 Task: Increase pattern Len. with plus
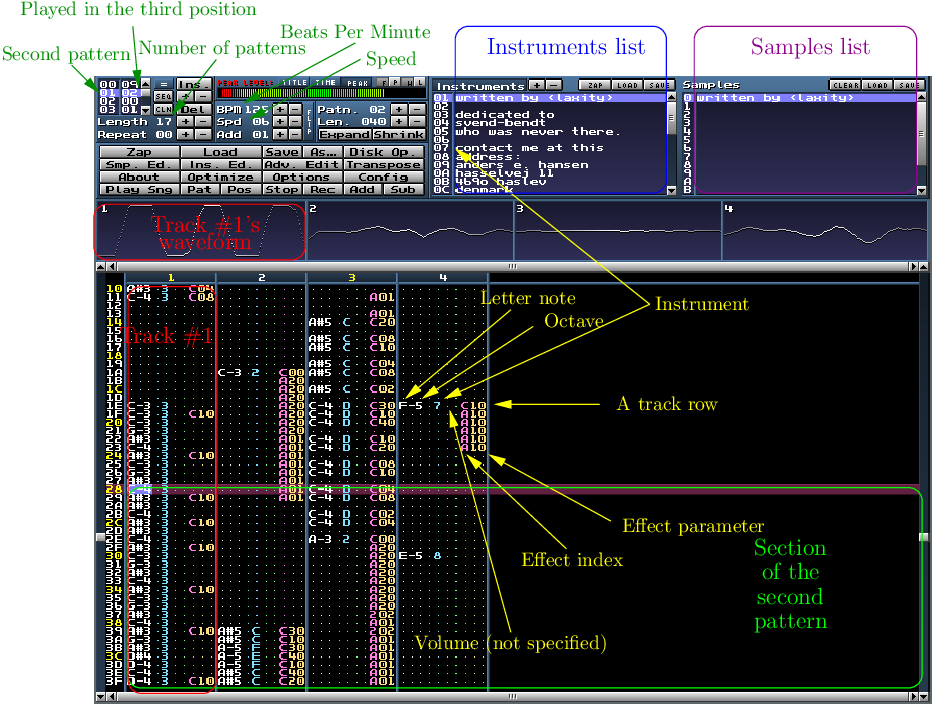(x=400, y=121)
